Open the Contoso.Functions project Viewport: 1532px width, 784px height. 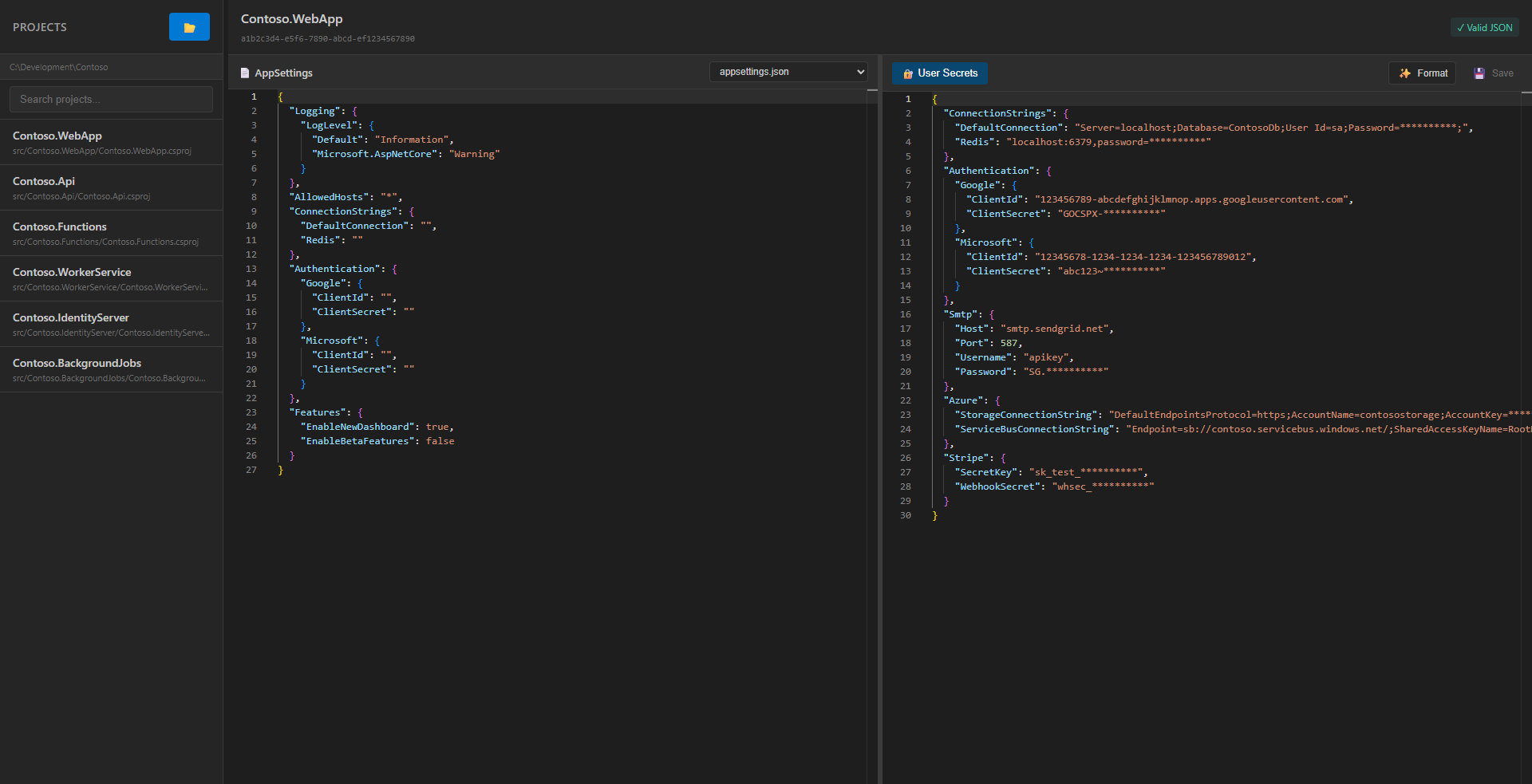[x=111, y=233]
